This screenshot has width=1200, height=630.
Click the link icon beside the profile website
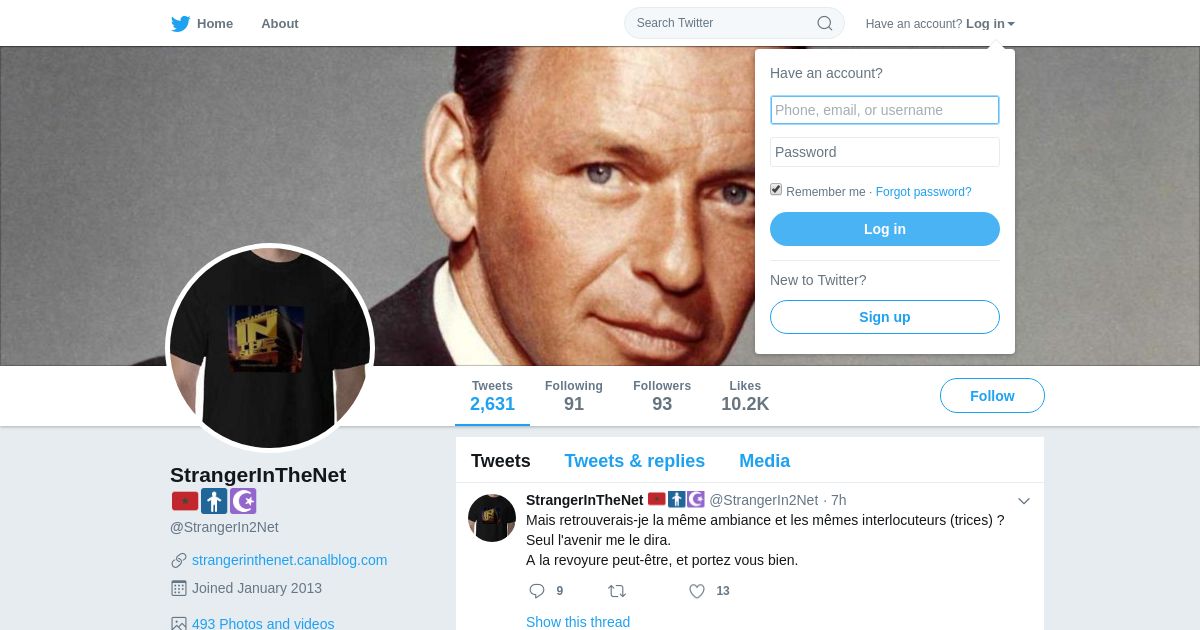(179, 560)
